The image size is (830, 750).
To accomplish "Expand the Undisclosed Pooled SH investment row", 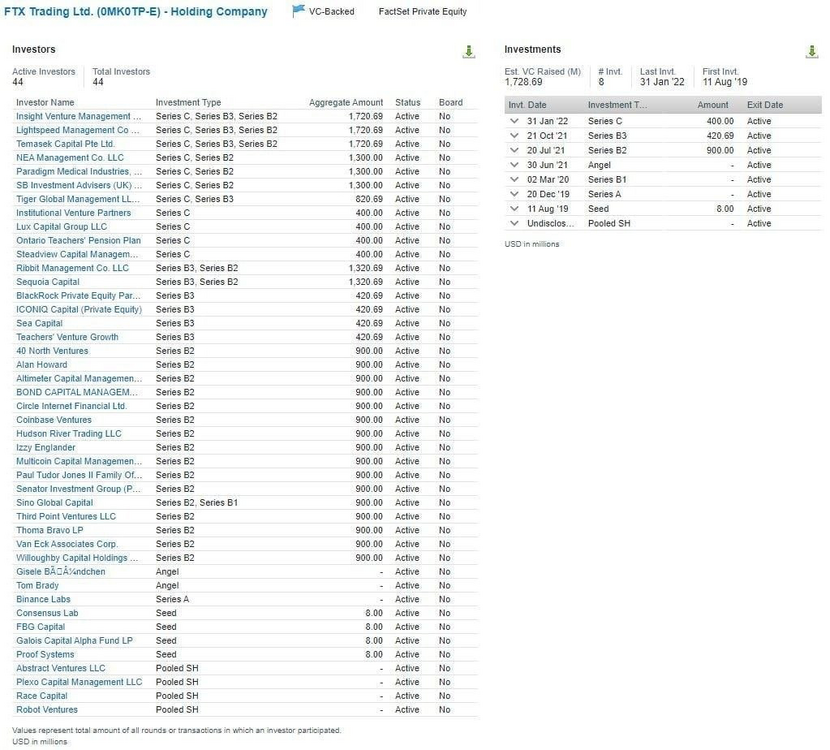I will pos(514,223).
